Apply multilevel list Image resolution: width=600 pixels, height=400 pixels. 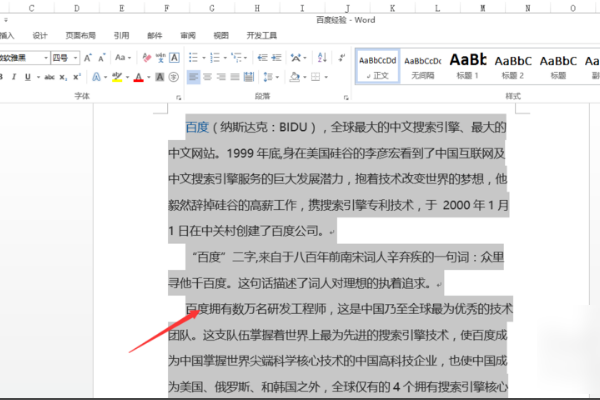(x=237, y=58)
